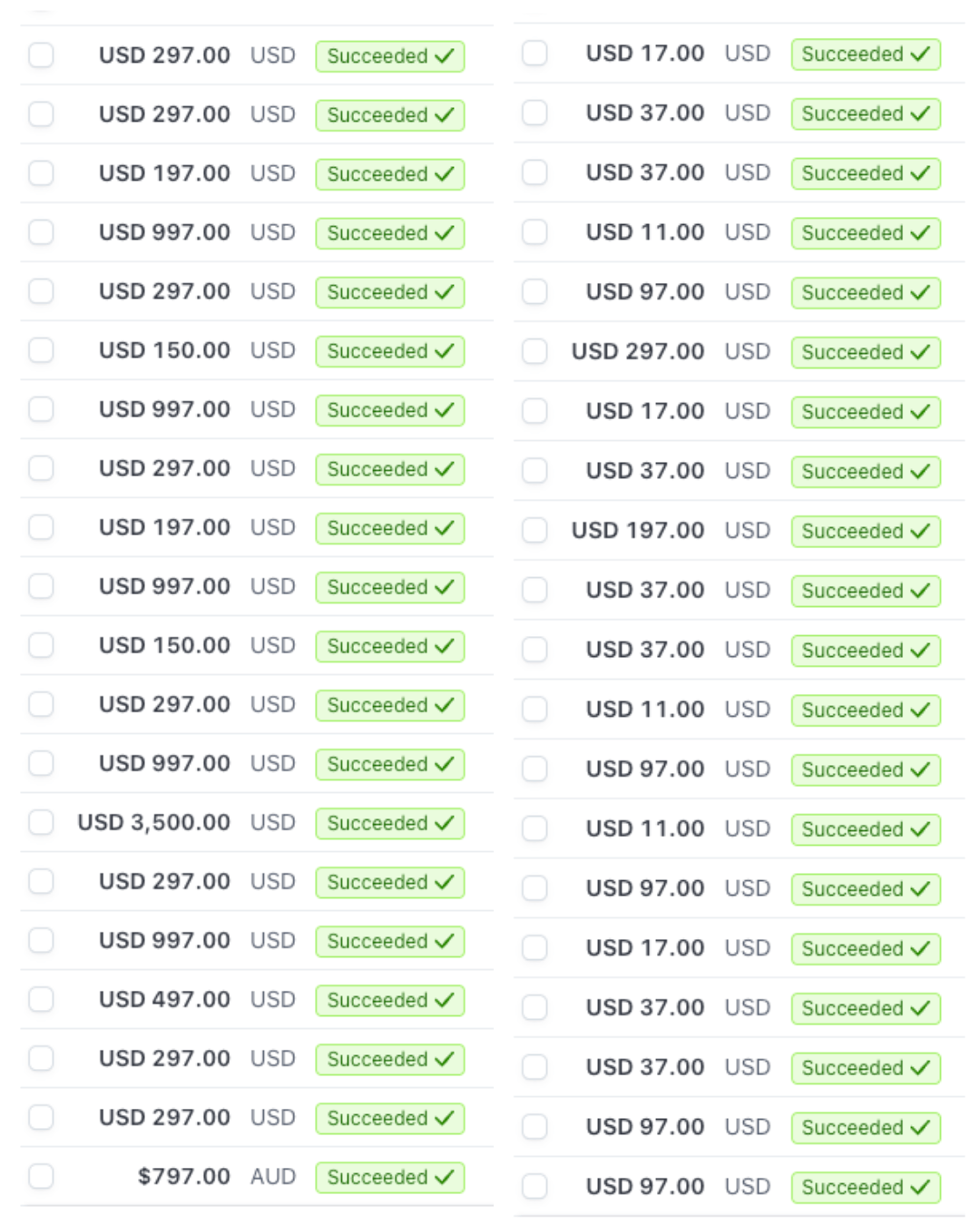Screen dimensions: 980x1225
Task: Click the checkmark icon in the second USD 150.00 row's badge
Action: [x=444, y=646]
